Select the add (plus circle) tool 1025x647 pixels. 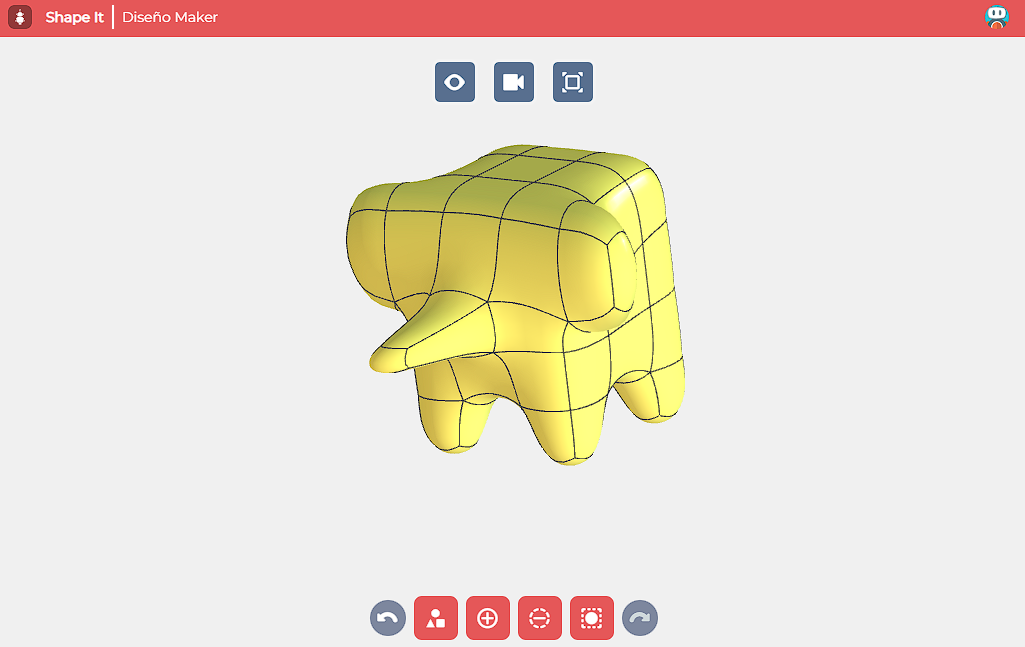click(488, 618)
